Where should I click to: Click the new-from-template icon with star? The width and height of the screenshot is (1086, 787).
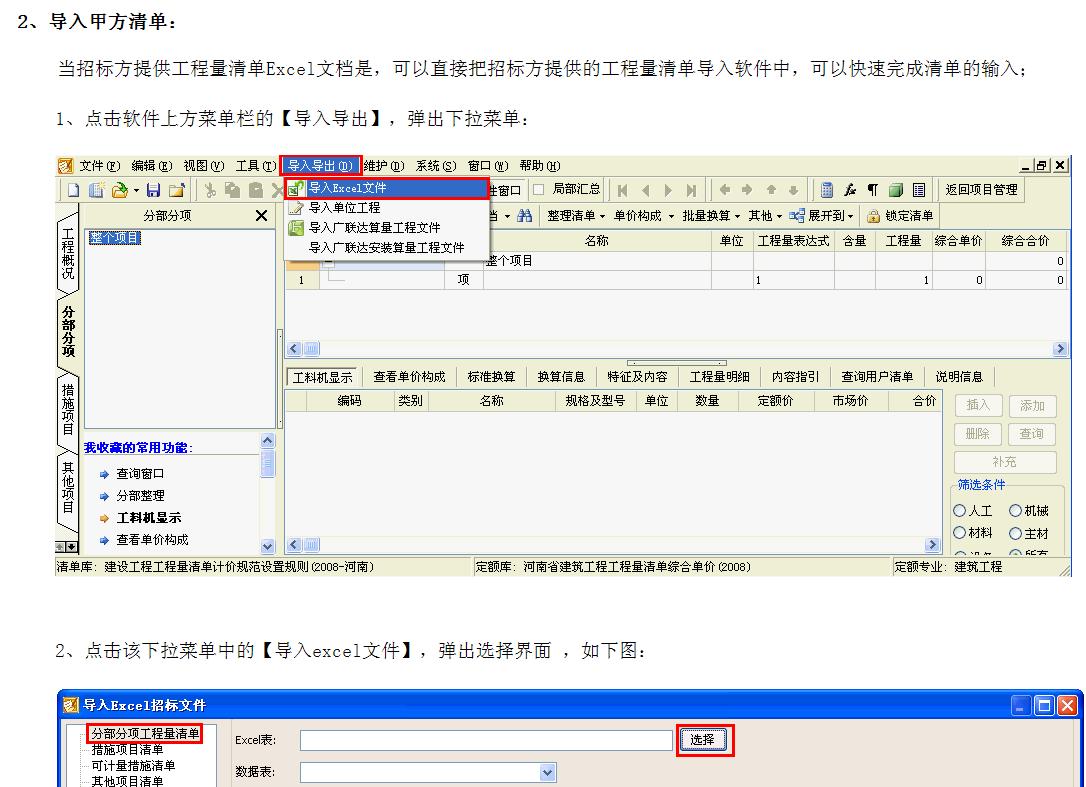coord(96,190)
